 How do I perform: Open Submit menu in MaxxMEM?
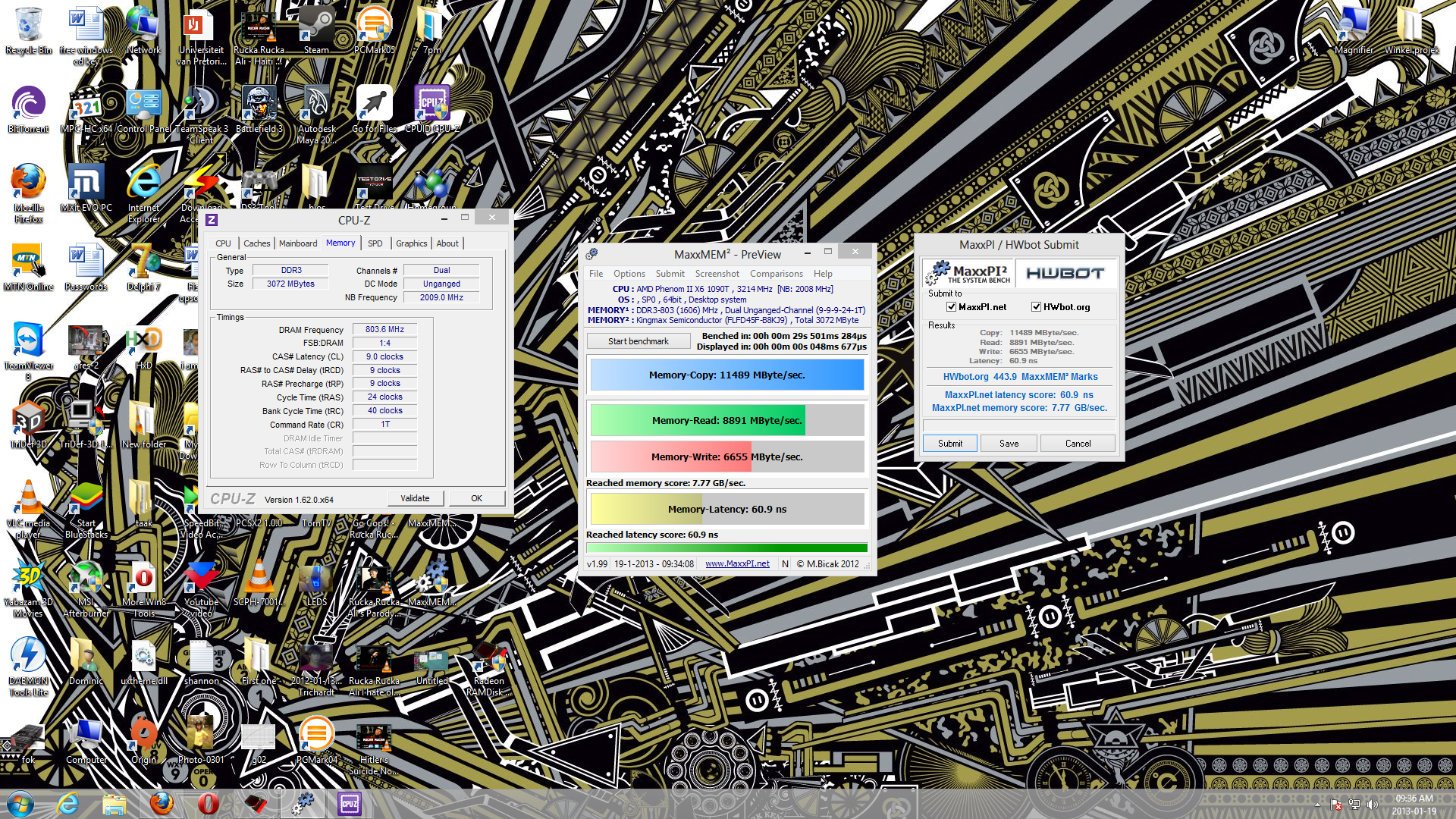click(670, 274)
